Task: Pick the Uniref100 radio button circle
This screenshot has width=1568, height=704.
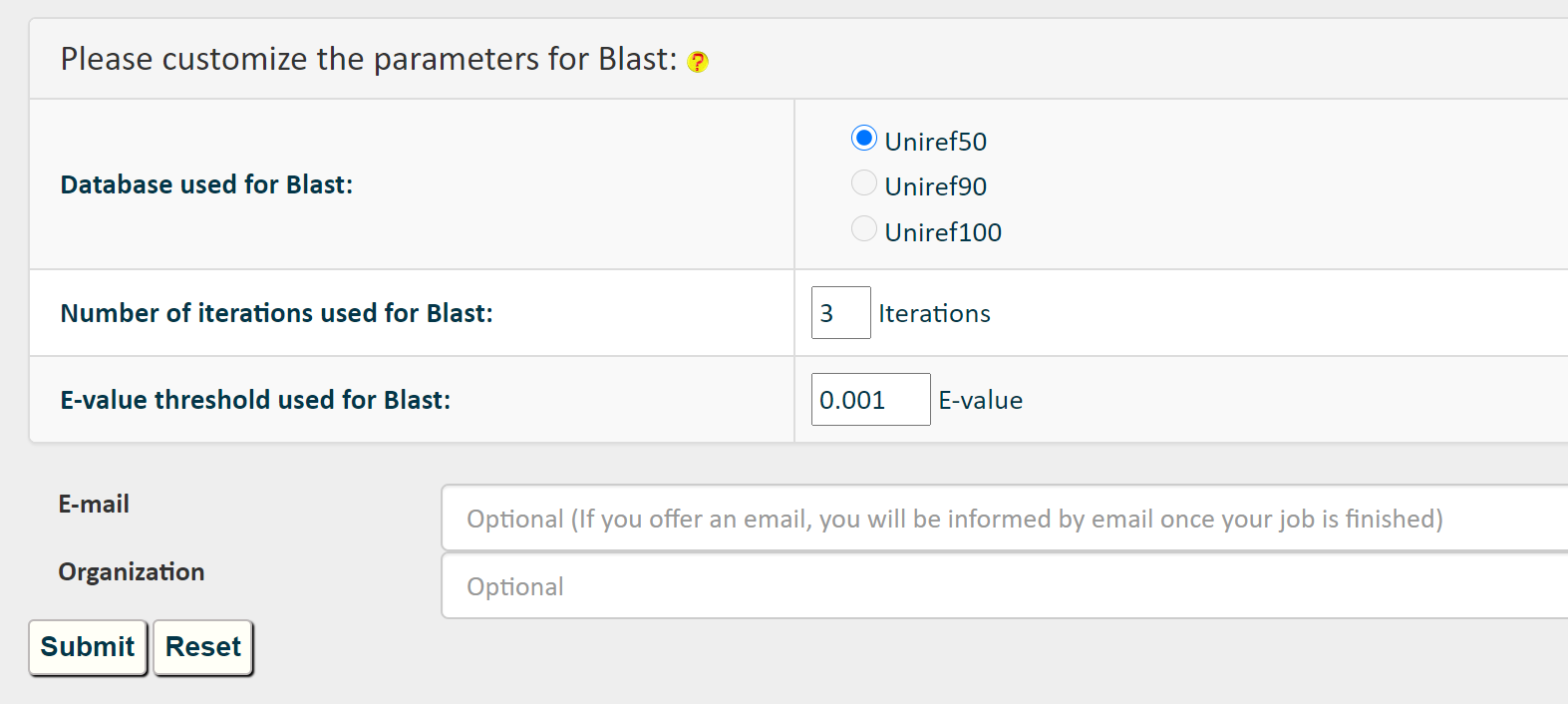Action: (864, 229)
